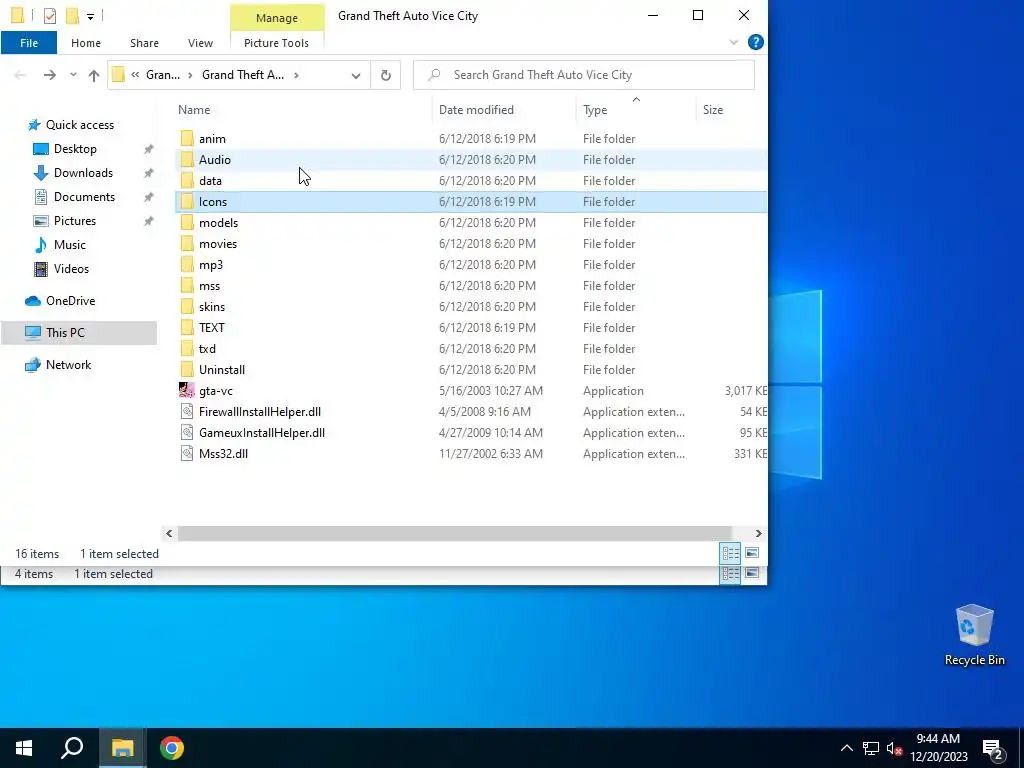The image size is (1024, 768).
Task: Switch to the Home ribbon tab
Action: pyautogui.click(x=86, y=43)
